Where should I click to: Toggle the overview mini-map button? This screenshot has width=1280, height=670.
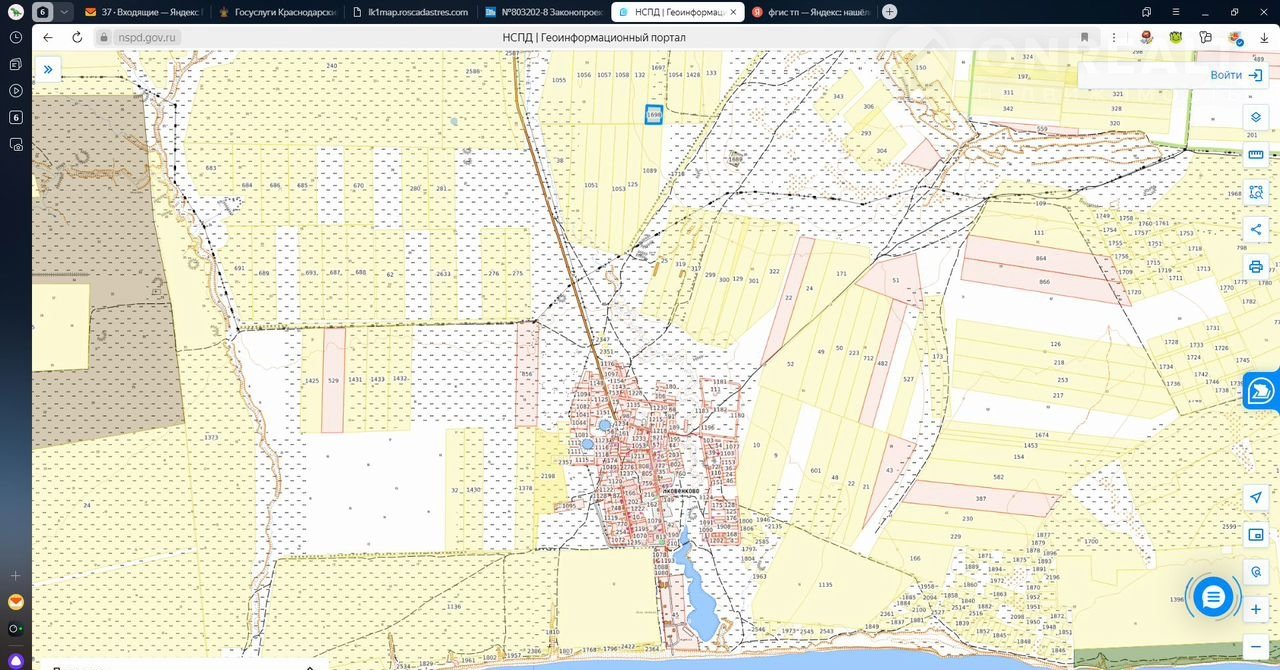pyautogui.click(x=1256, y=535)
